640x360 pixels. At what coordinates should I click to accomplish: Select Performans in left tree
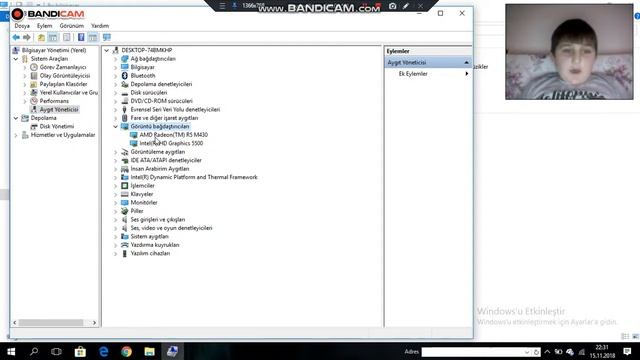[x=54, y=101]
